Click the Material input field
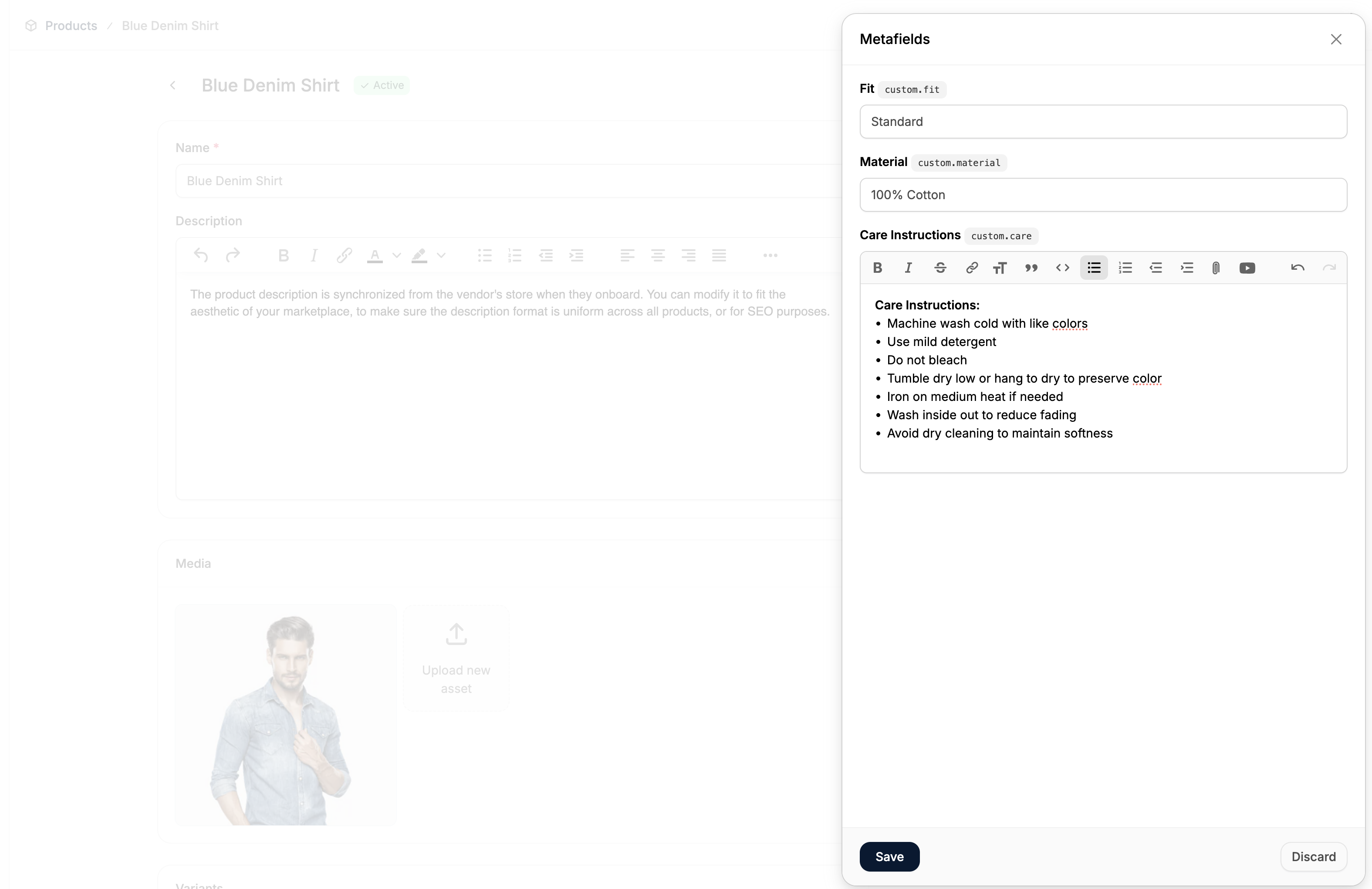Viewport: 1372px width, 889px height. point(1103,195)
